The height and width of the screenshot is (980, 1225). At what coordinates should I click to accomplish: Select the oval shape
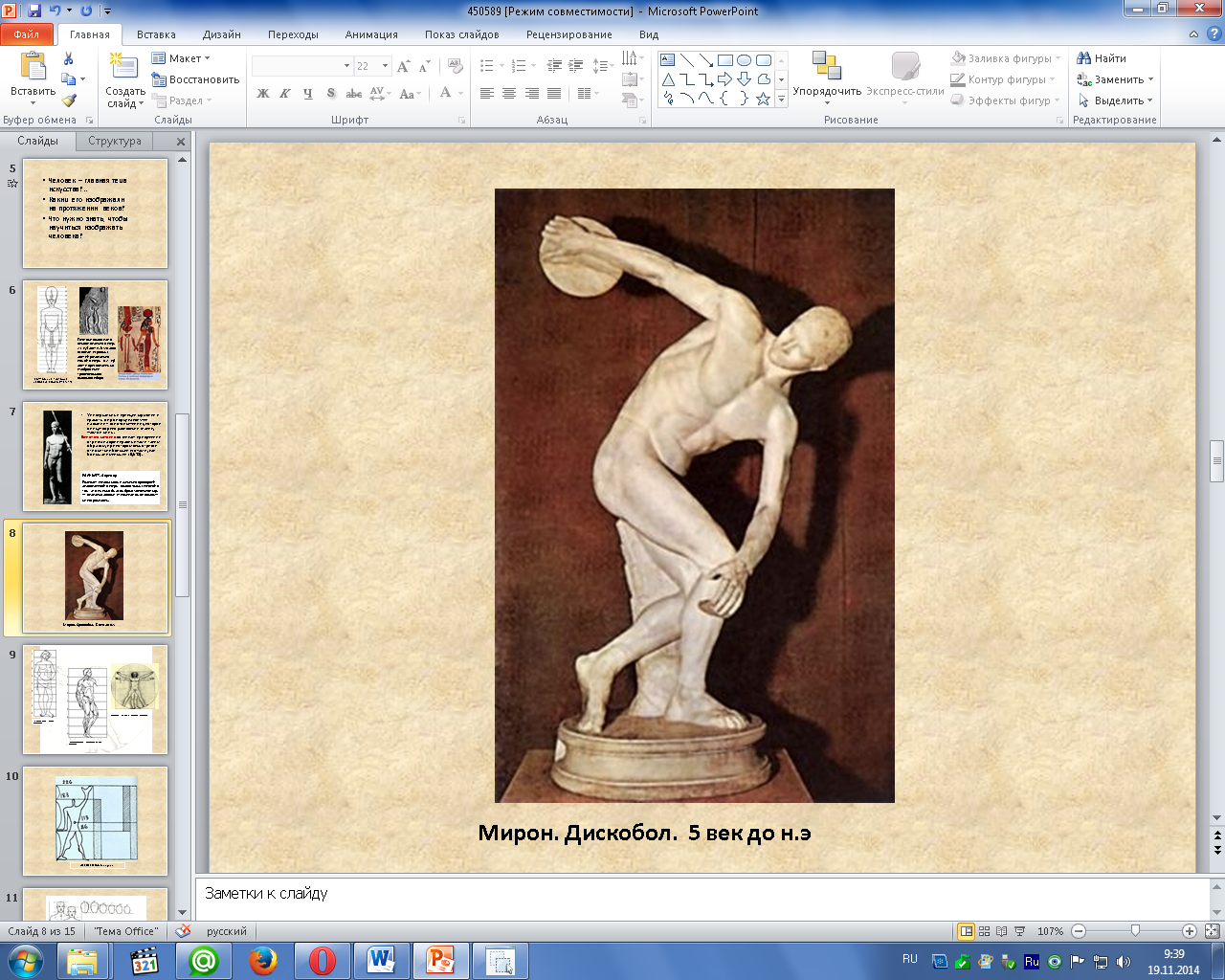pos(745,60)
